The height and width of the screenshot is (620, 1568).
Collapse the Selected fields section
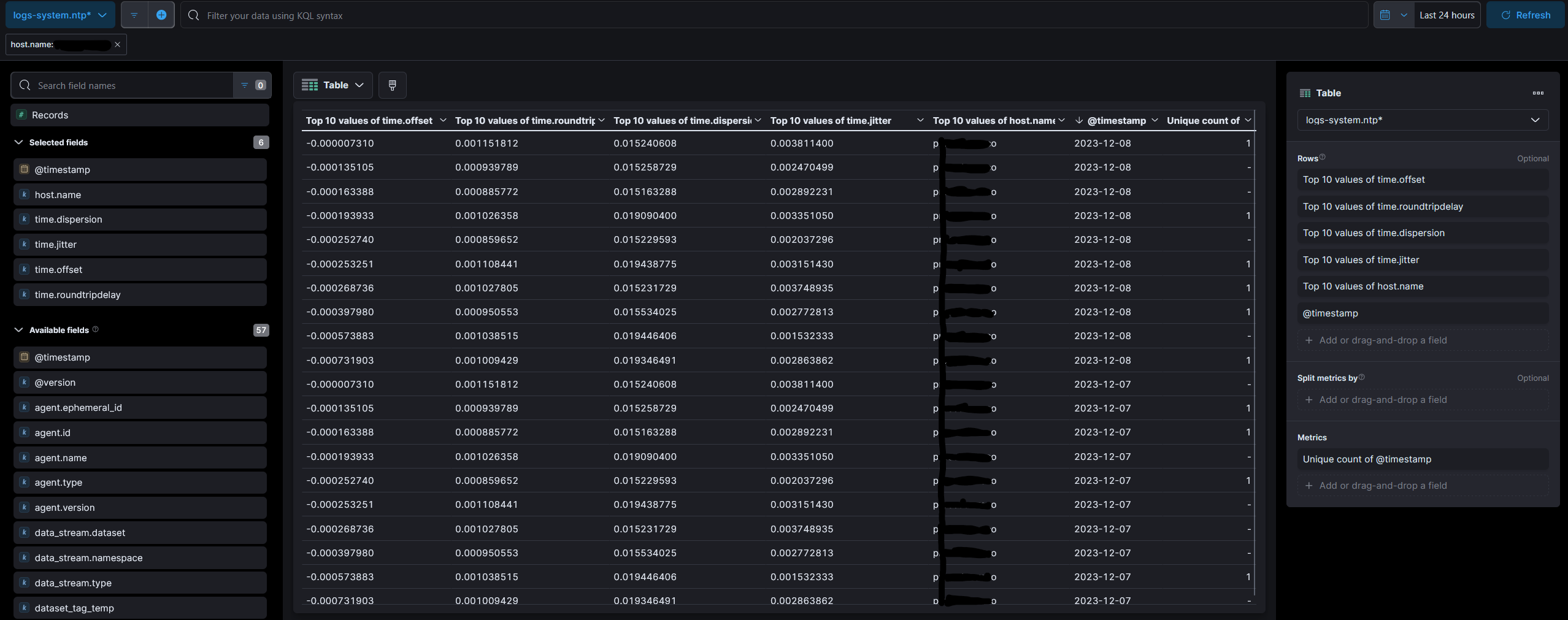[19, 142]
